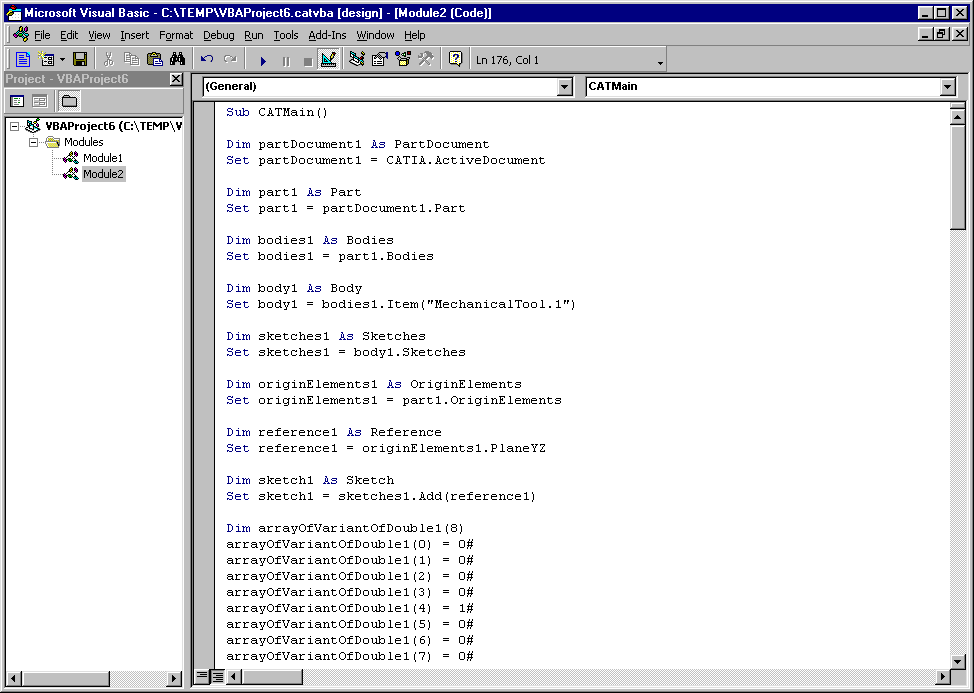Click the code window vertical scroll up arrow
This screenshot has width=974, height=693.
click(x=957, y=116)
